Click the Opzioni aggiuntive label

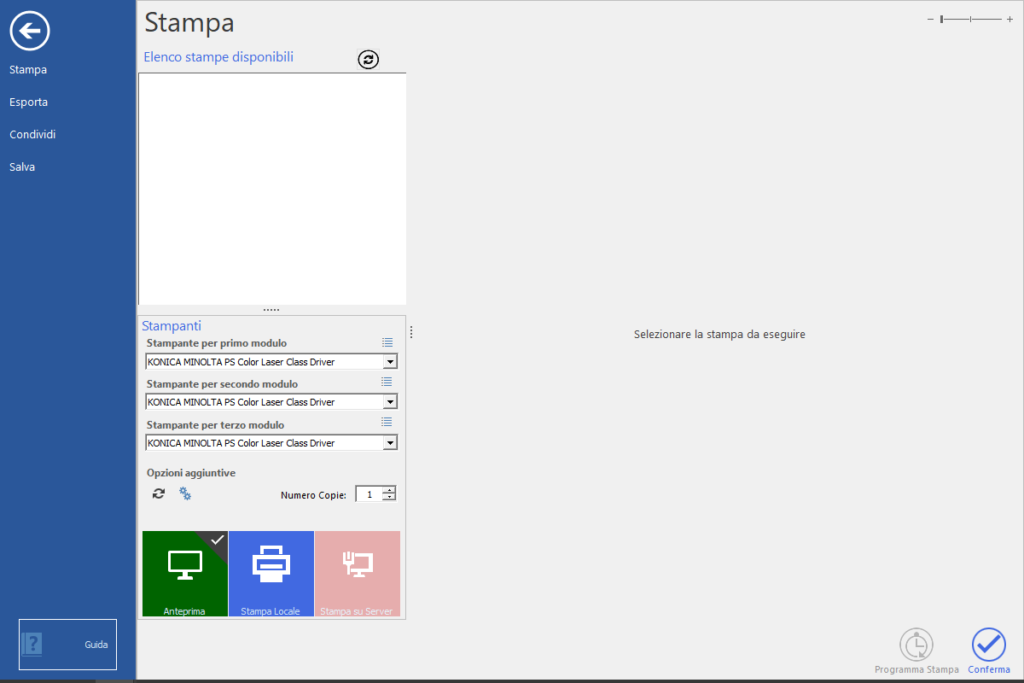click(191, 473)
